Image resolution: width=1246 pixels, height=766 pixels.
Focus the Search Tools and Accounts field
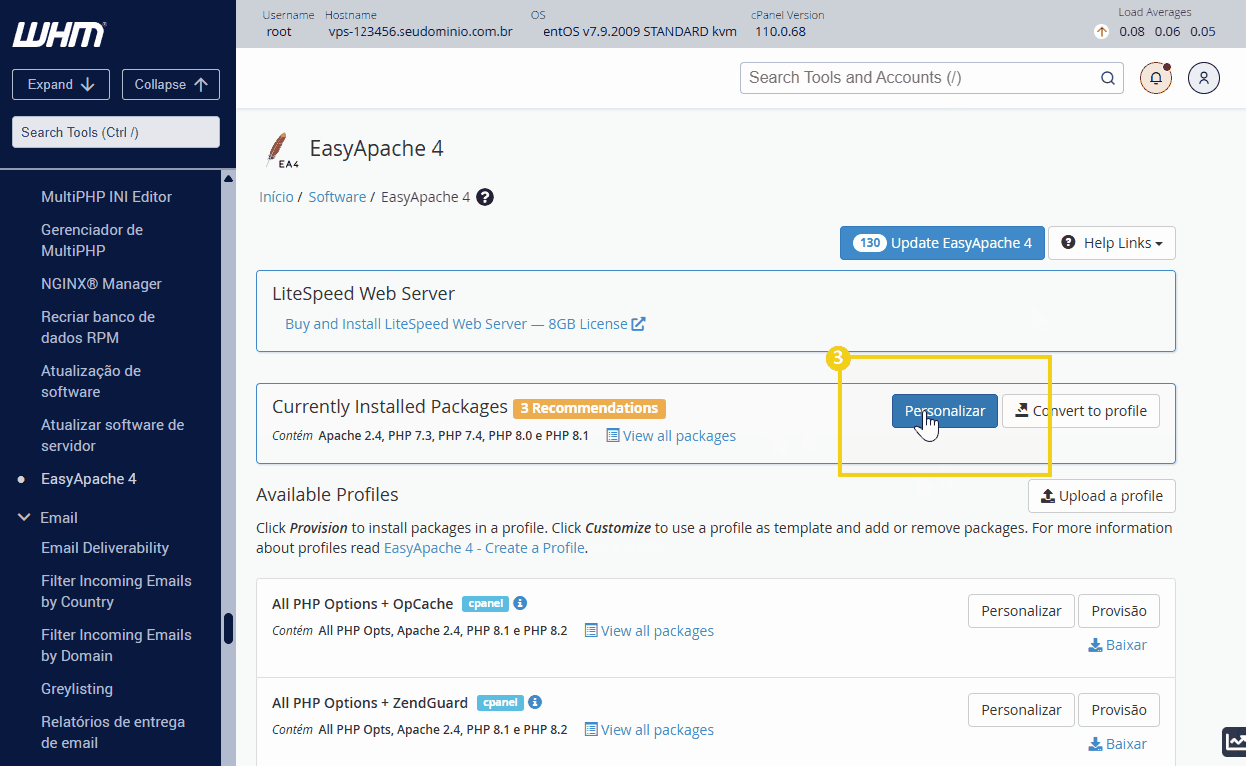pos(932,78)
